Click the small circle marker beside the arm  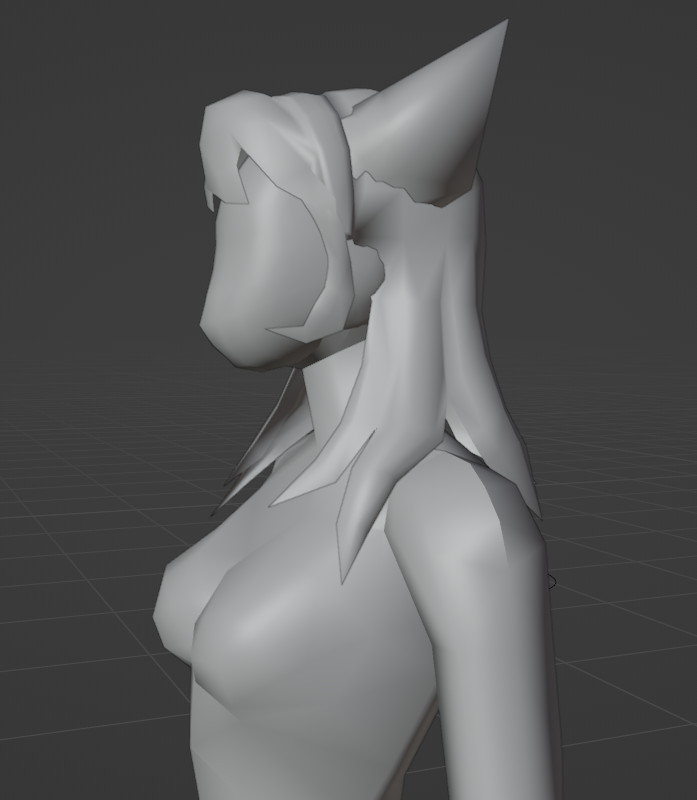pos(551,580)
